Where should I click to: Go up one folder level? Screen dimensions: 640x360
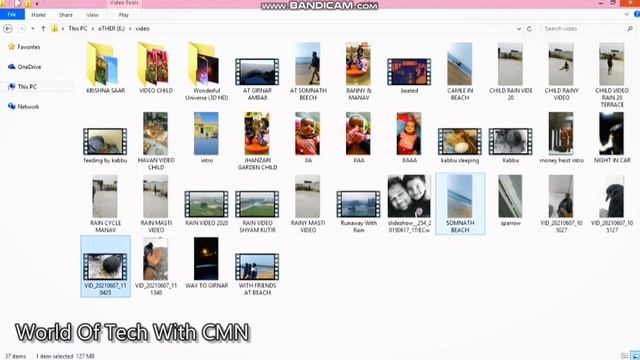click(43, 29)
